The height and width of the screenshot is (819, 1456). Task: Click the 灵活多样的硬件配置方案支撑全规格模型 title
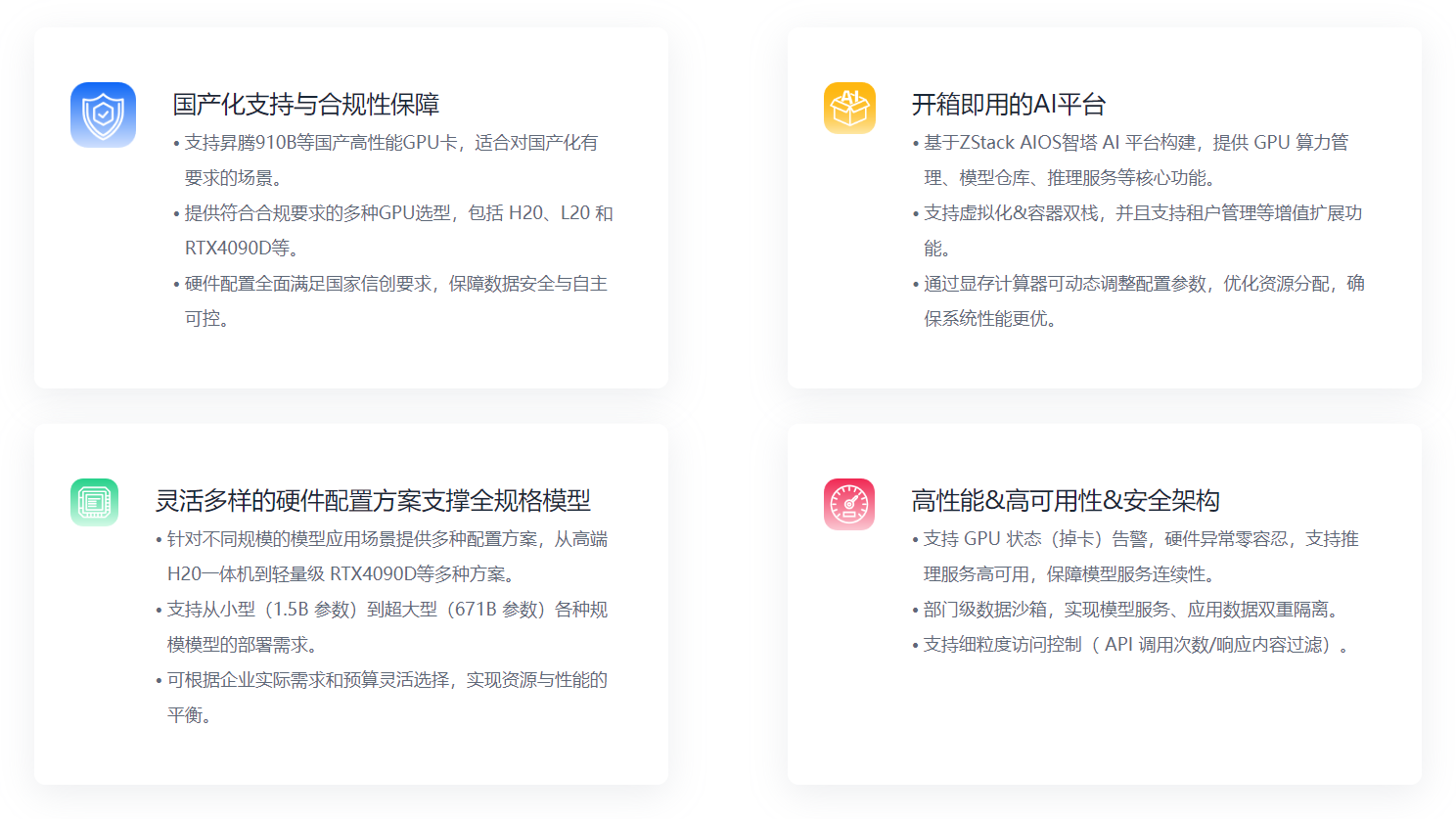[373, 500]
